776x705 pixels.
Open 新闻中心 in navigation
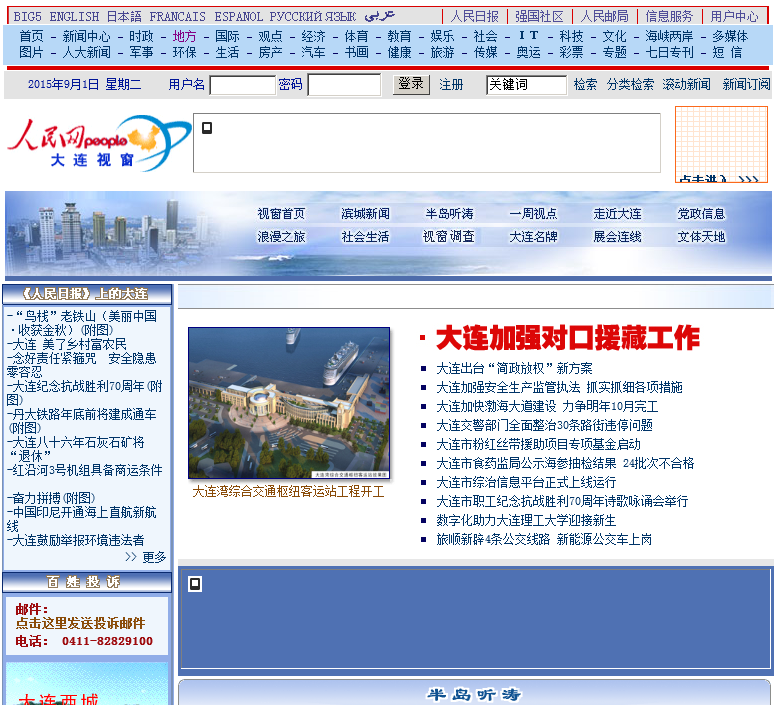pyautogui.click(x=86, y=36)
